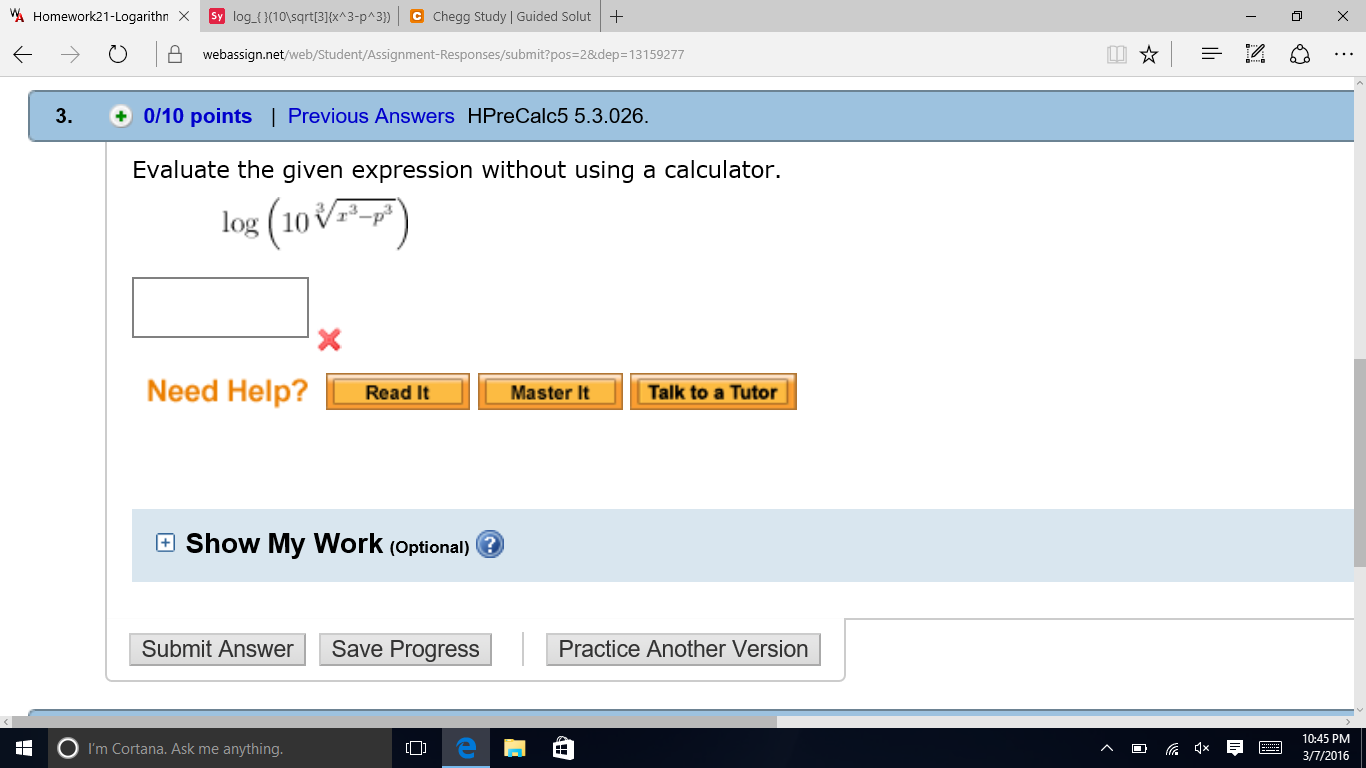Open a new browser tab
The width and height of the screenshot is (1366, 768).
click(x=616, y=16)
